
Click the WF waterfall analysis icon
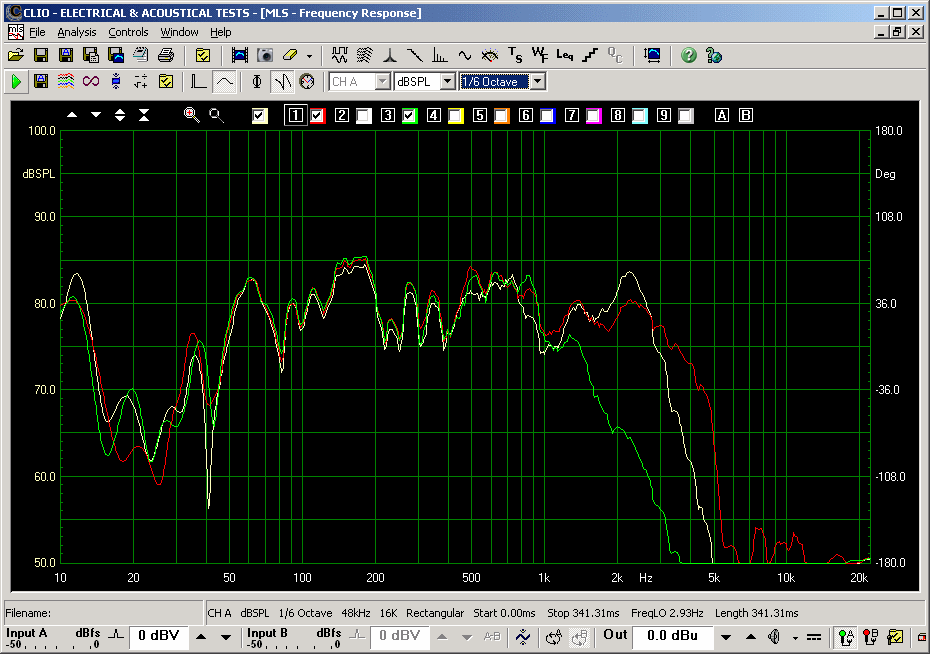coord(540,55)
